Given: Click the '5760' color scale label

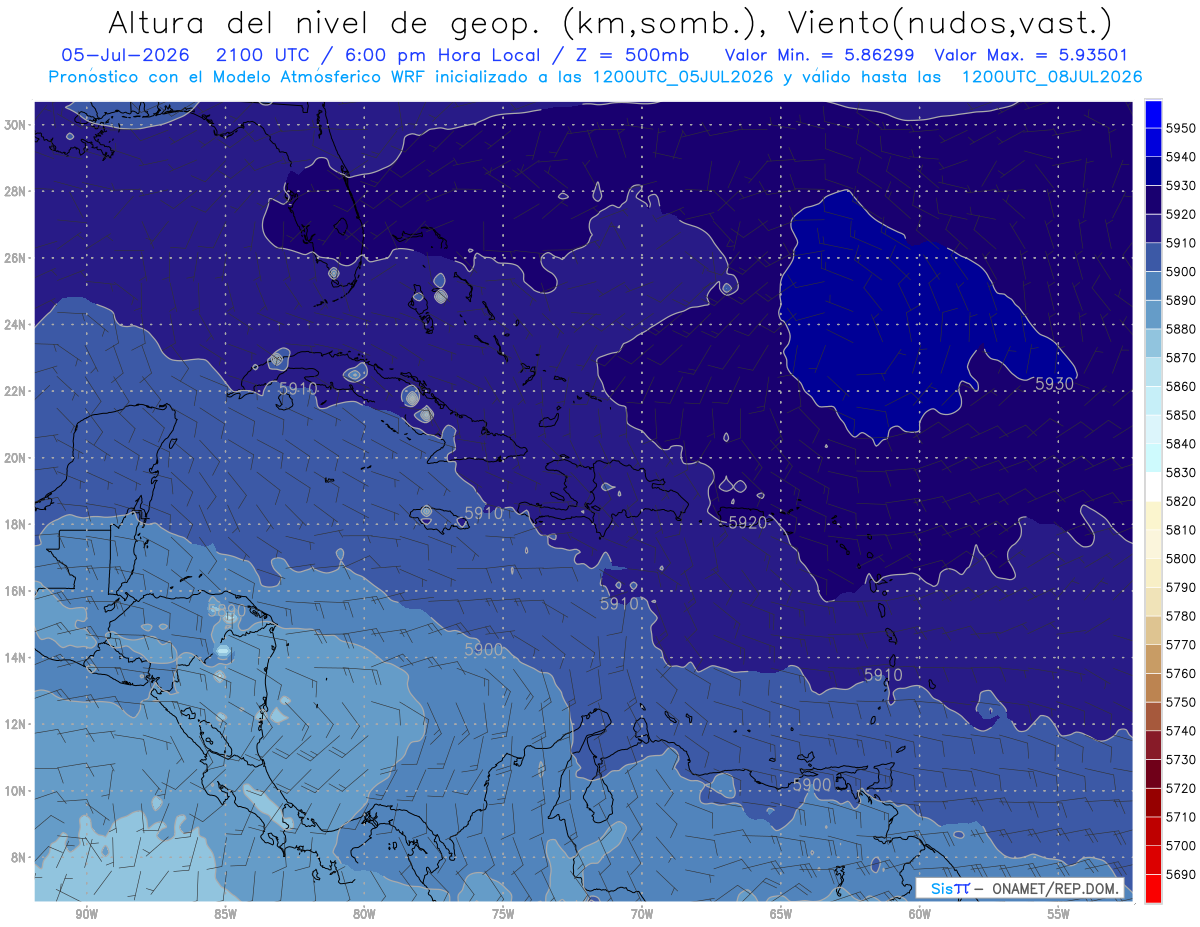Looking at the screenshot, I should [x=1181, y=674].
